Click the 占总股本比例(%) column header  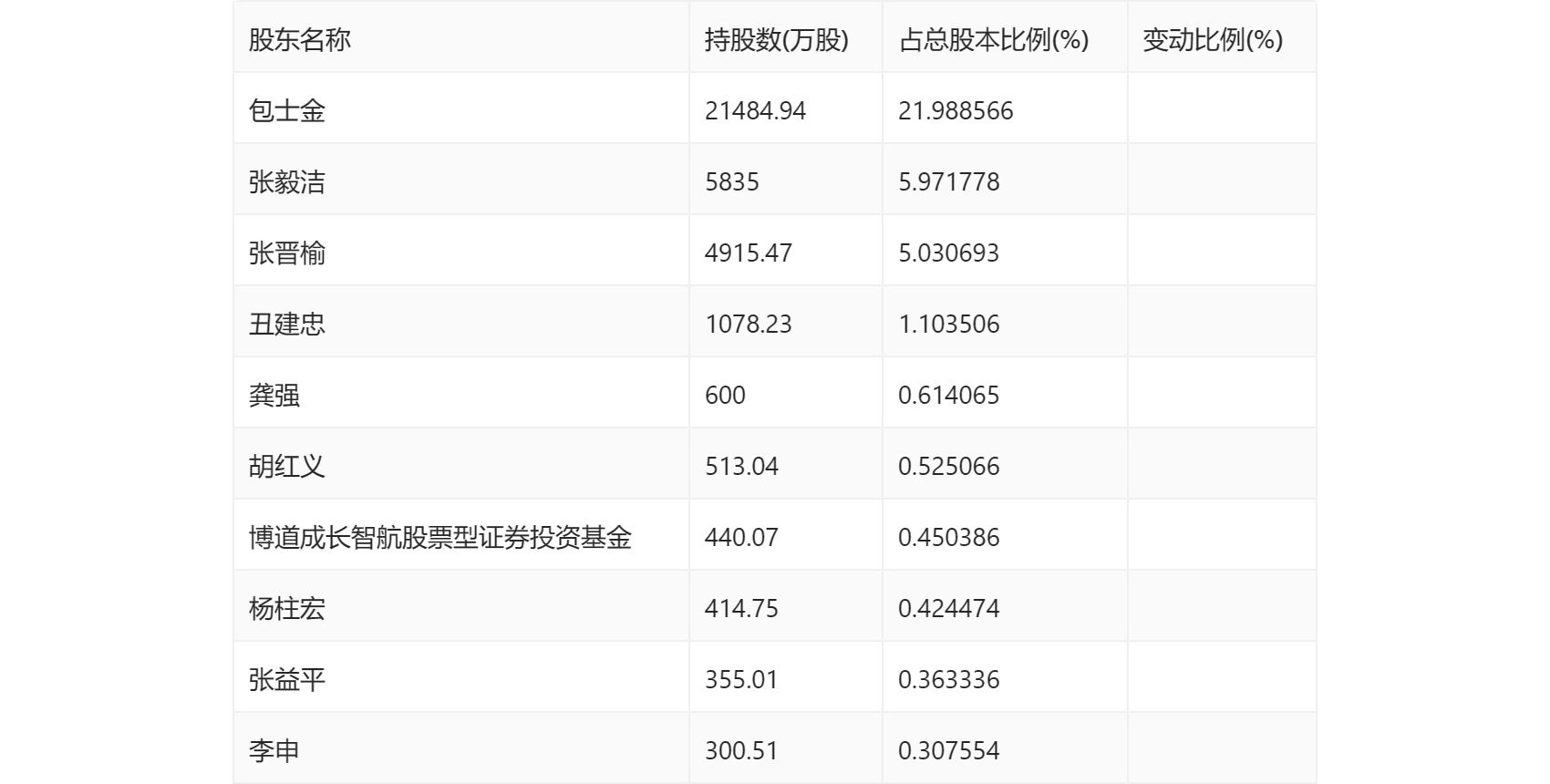pyautogui.click(x=994, y=39)
